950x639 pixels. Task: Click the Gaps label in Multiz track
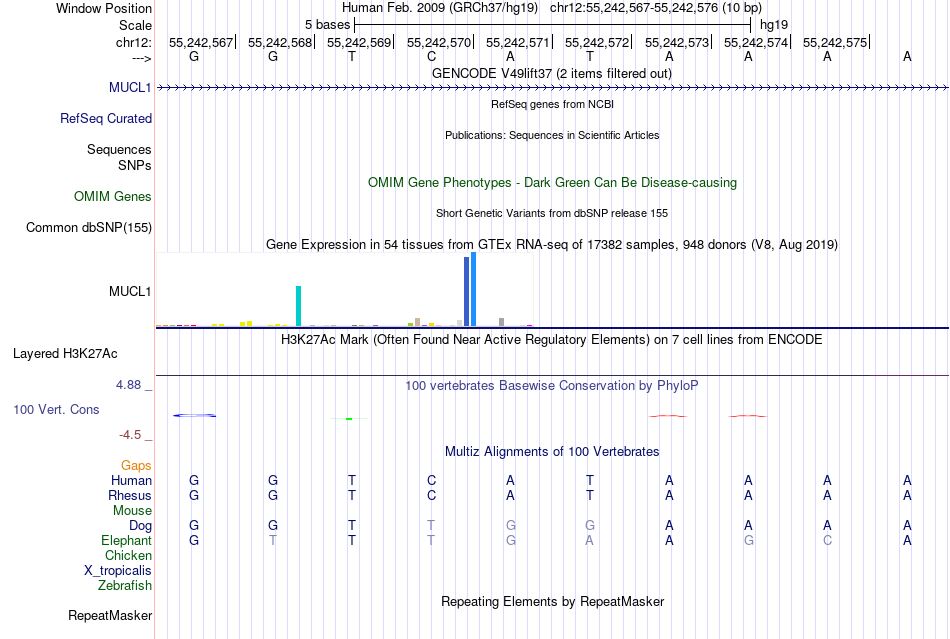point(136,466)
